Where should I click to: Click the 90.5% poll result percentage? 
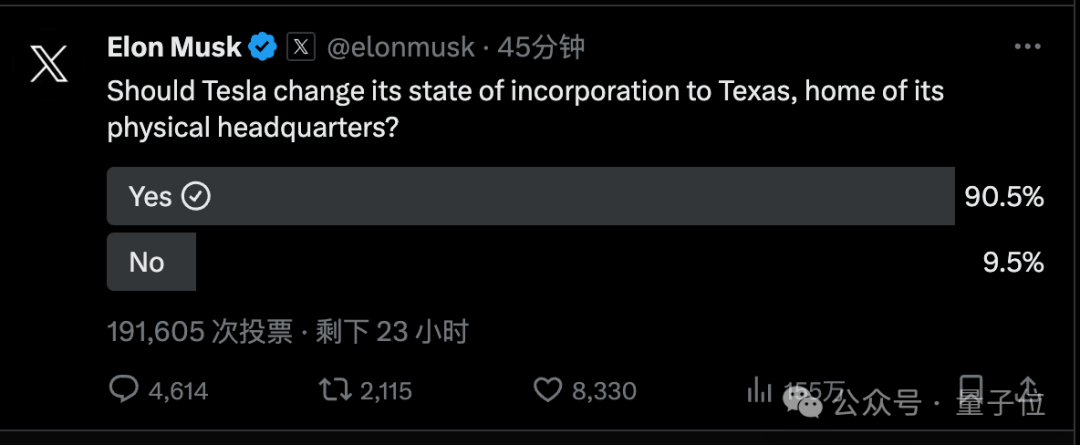[1004, 197]
